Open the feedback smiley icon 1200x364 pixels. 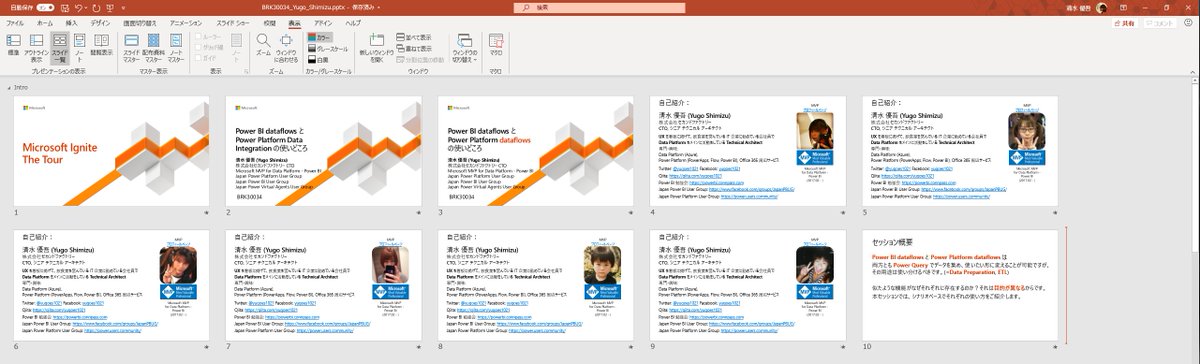click(1188, 23)
